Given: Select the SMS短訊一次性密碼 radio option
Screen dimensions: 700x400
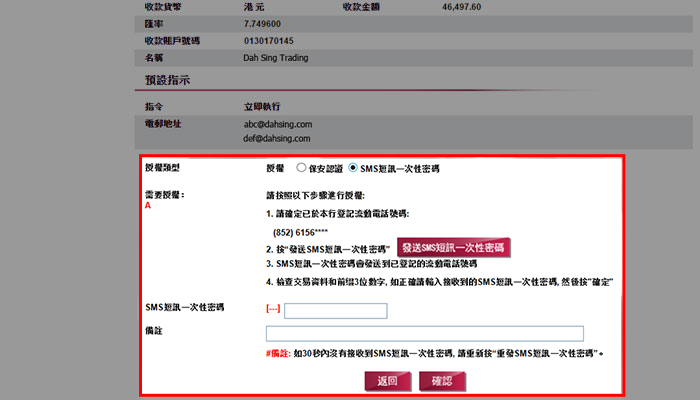Looking at the screenshot, I should coord(353,168).
